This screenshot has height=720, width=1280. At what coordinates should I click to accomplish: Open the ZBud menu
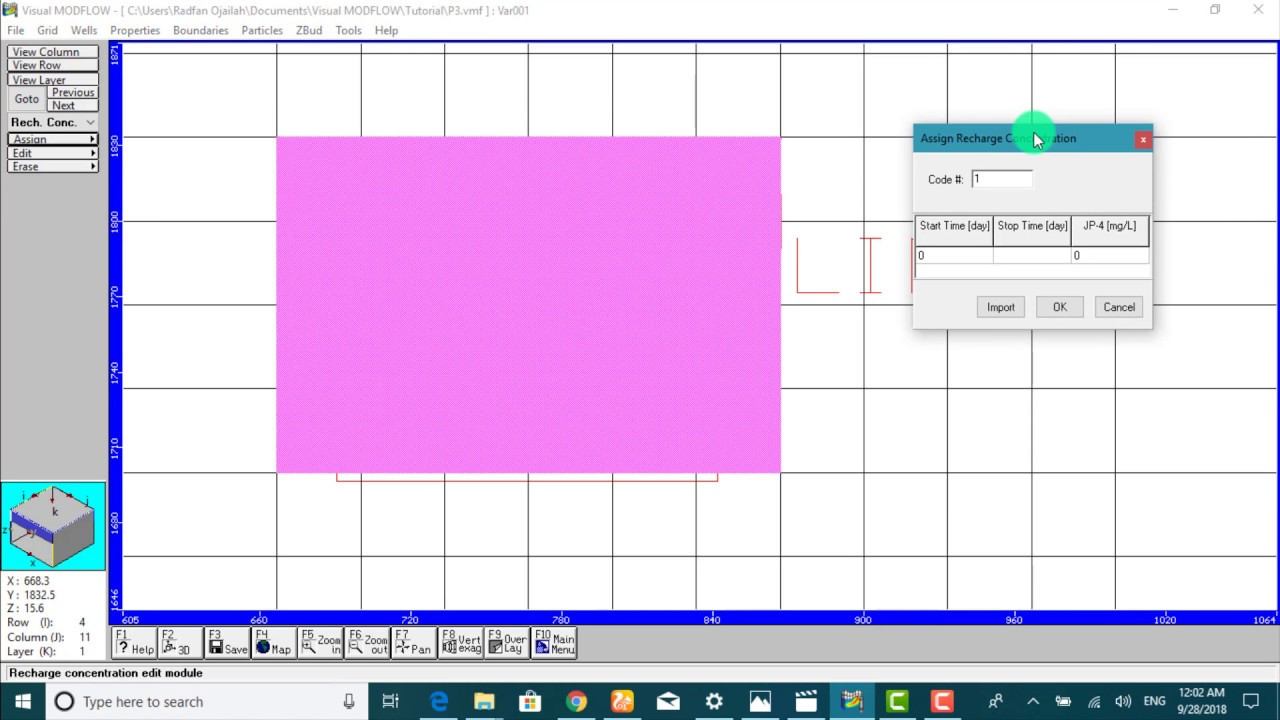309,30
